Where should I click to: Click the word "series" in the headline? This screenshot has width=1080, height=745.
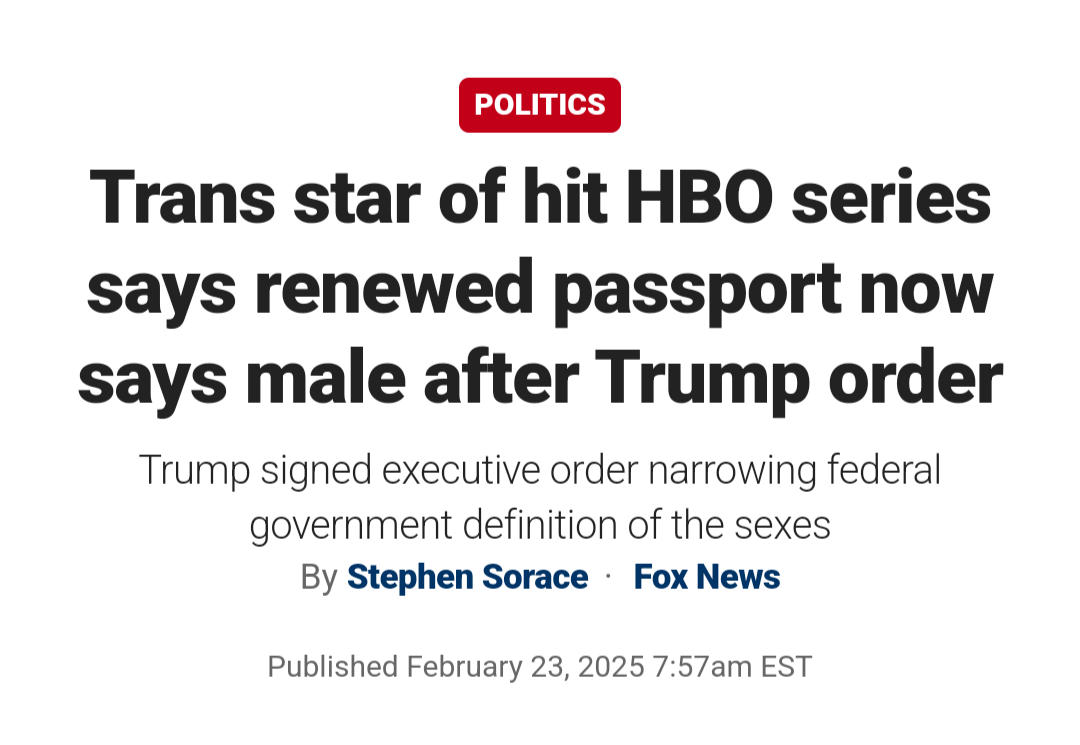coord(891,198)
